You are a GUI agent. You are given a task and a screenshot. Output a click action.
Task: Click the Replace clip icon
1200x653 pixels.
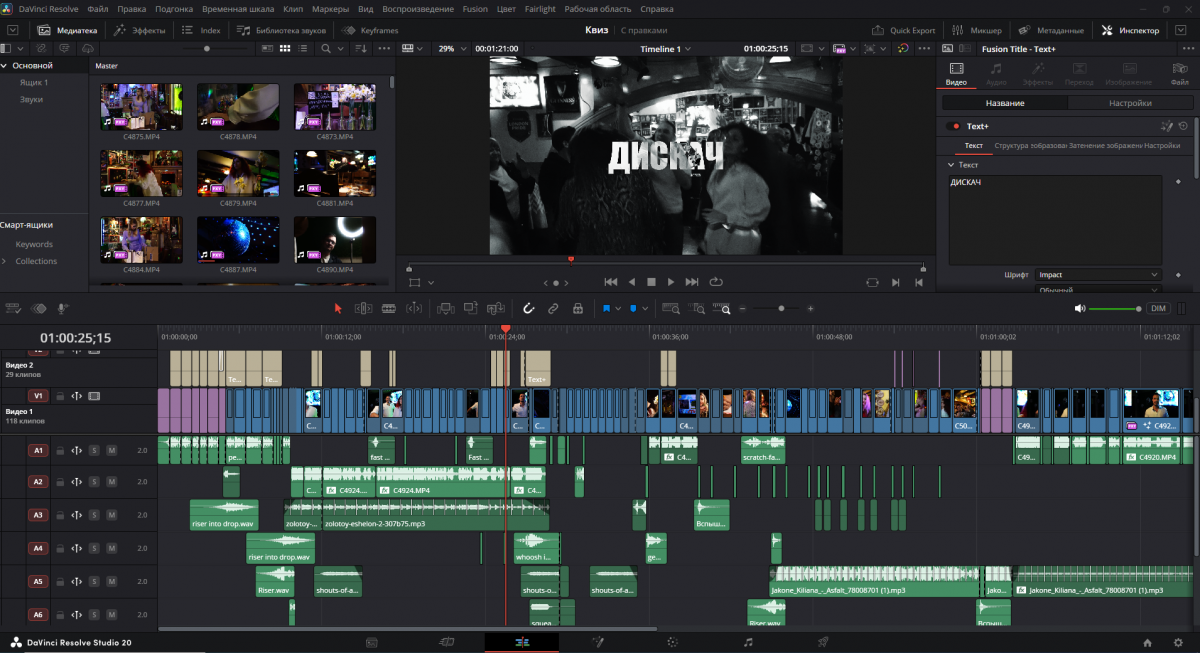point(496,309)
